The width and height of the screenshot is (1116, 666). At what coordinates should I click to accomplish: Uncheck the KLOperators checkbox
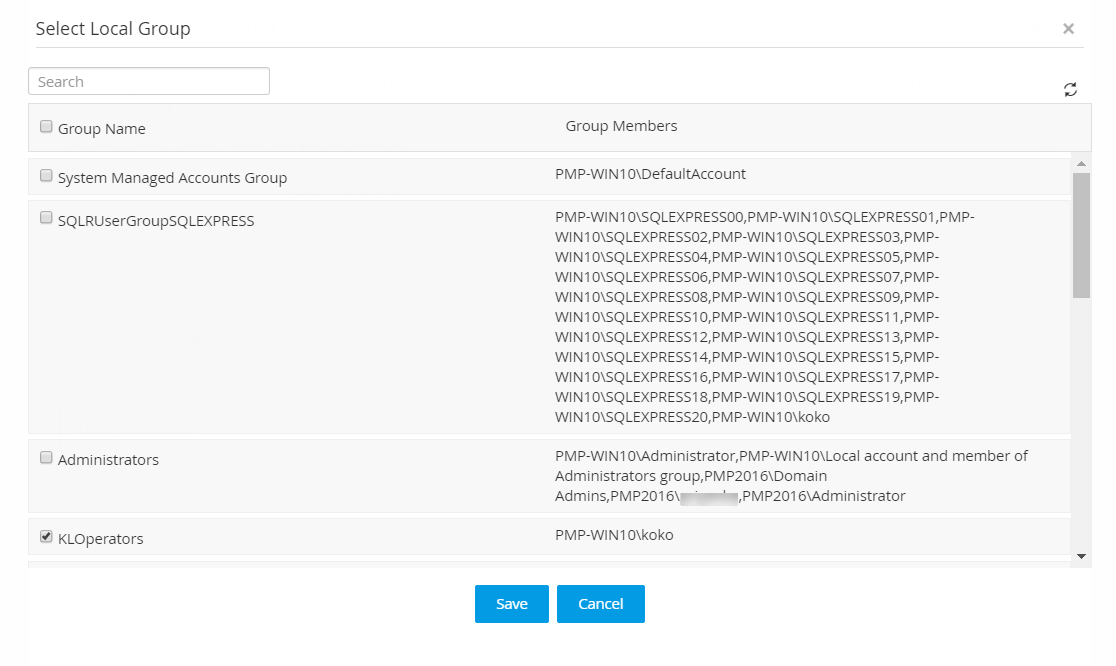[x=46, y=536]
